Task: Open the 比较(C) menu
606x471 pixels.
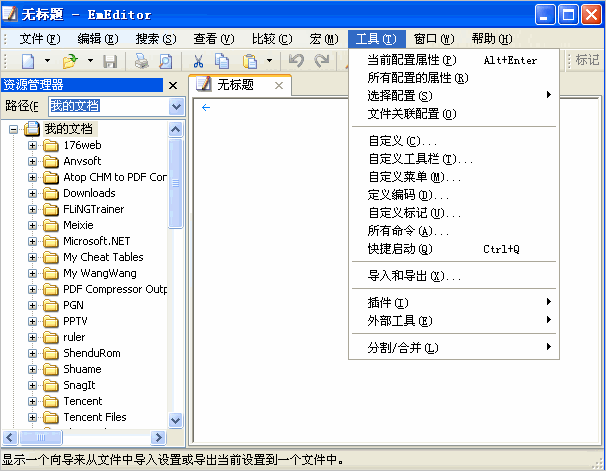Action: point(272,39)
